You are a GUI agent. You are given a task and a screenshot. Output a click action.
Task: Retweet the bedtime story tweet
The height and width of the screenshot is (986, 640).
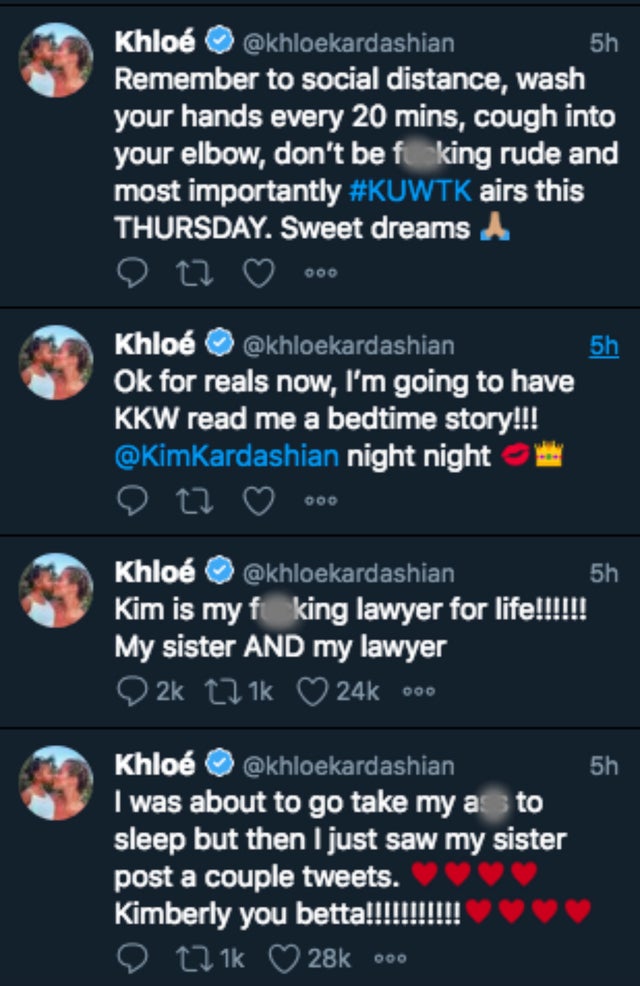[x=194, y=501]
